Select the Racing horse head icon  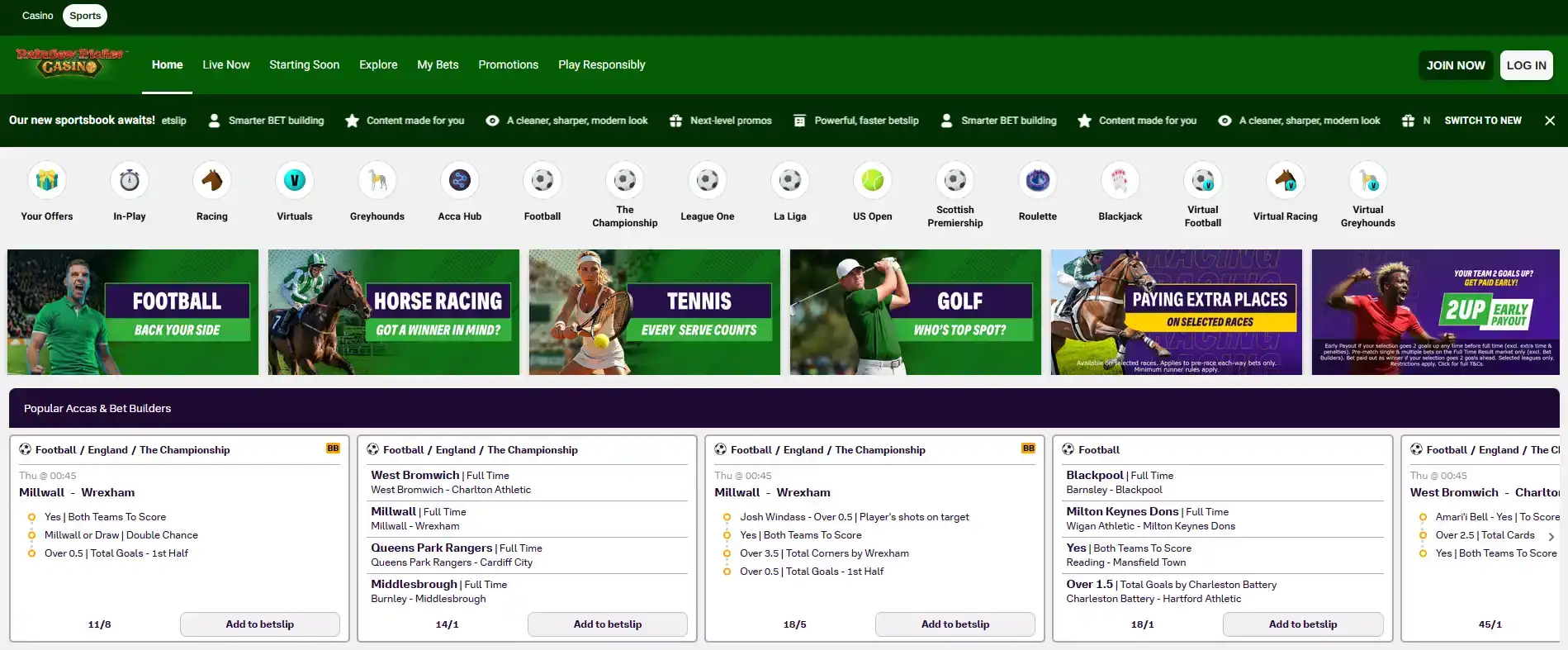click(212, 180)
